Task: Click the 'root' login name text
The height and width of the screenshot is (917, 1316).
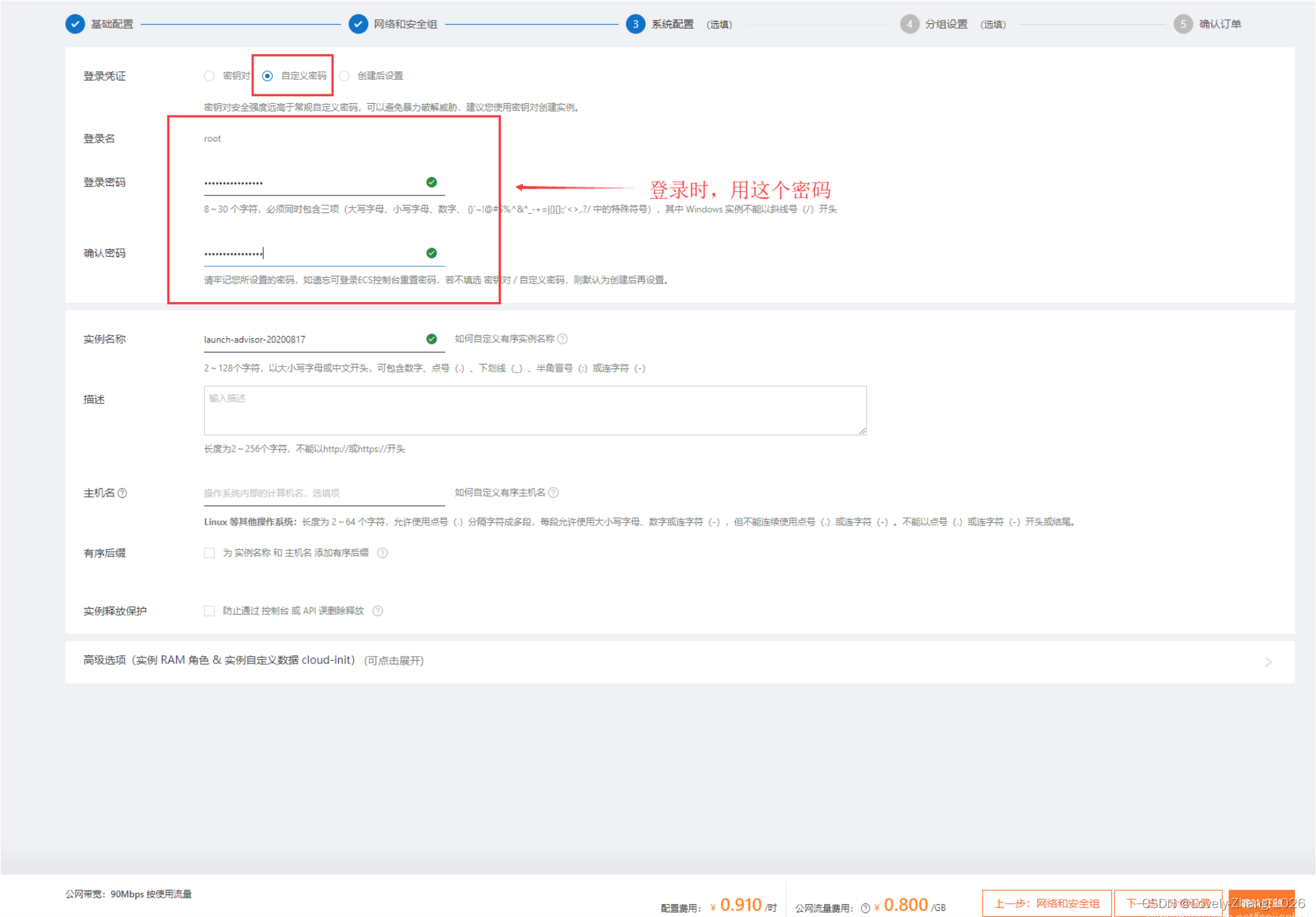Action: click(213, 139)
